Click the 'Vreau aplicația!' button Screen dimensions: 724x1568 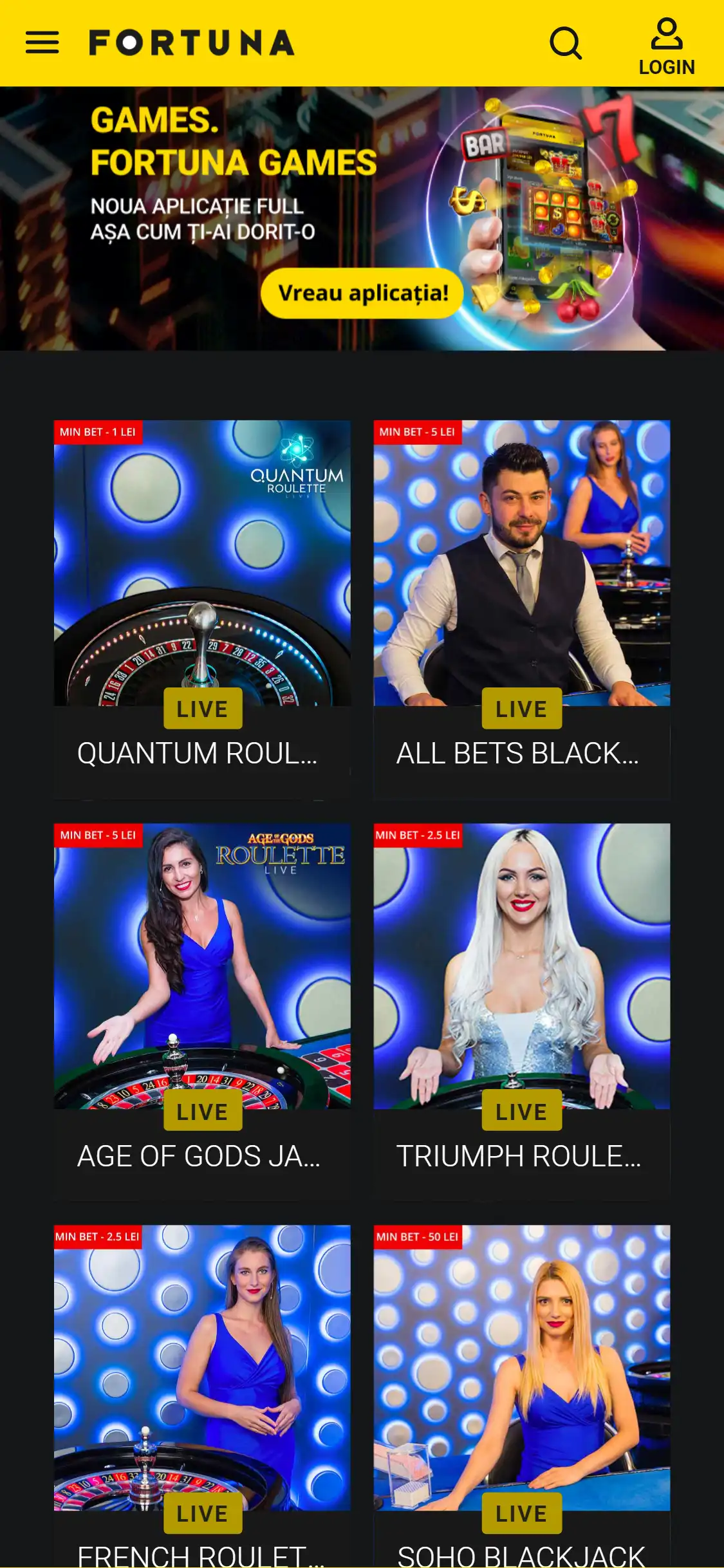tap(362, 293)
